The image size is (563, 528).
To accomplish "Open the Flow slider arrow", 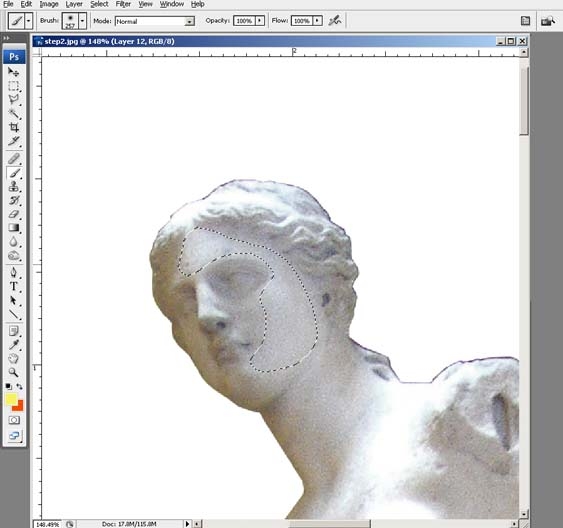I will pos(317,20).
